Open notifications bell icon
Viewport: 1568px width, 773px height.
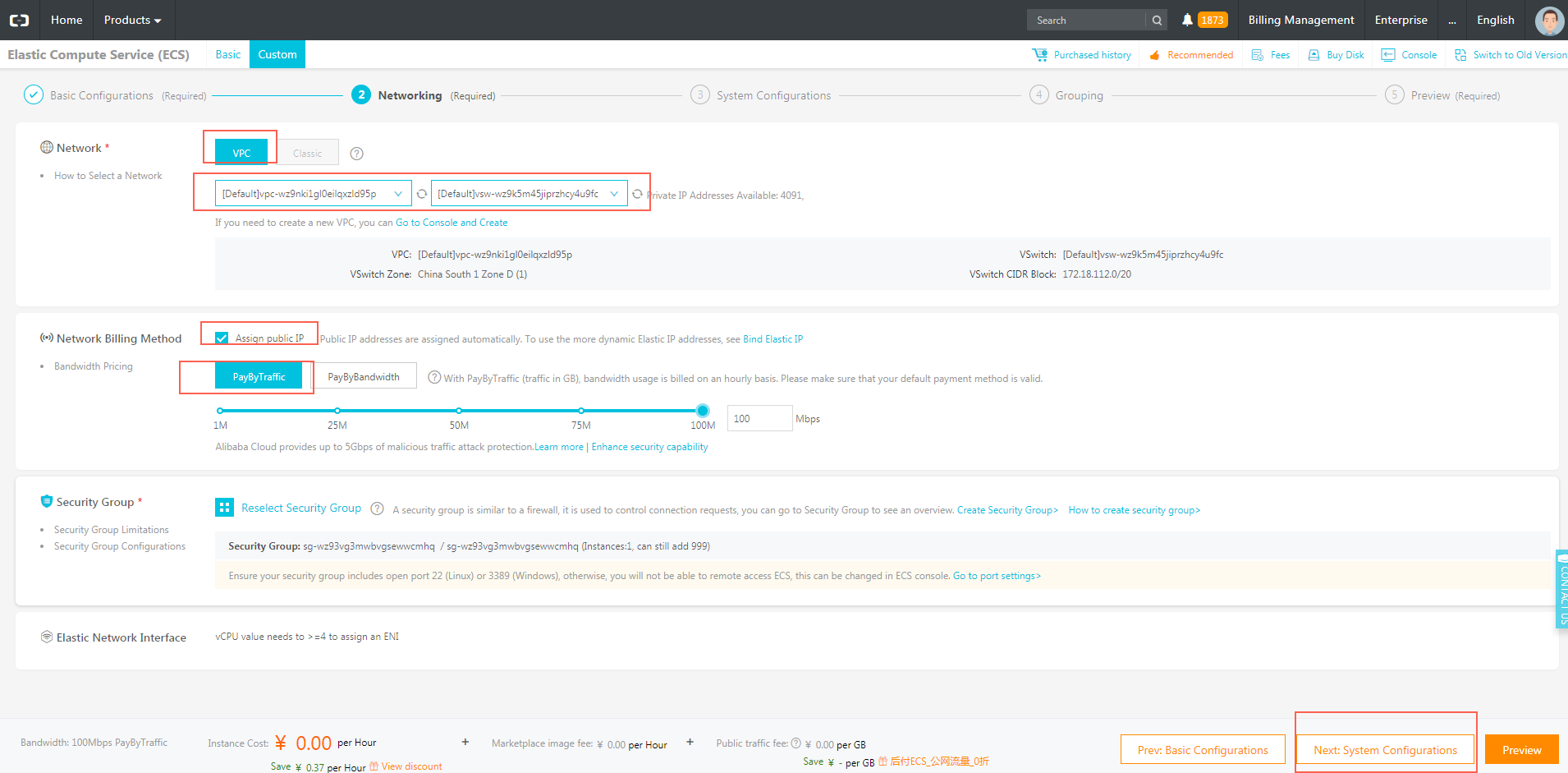tap(1187, 20)
